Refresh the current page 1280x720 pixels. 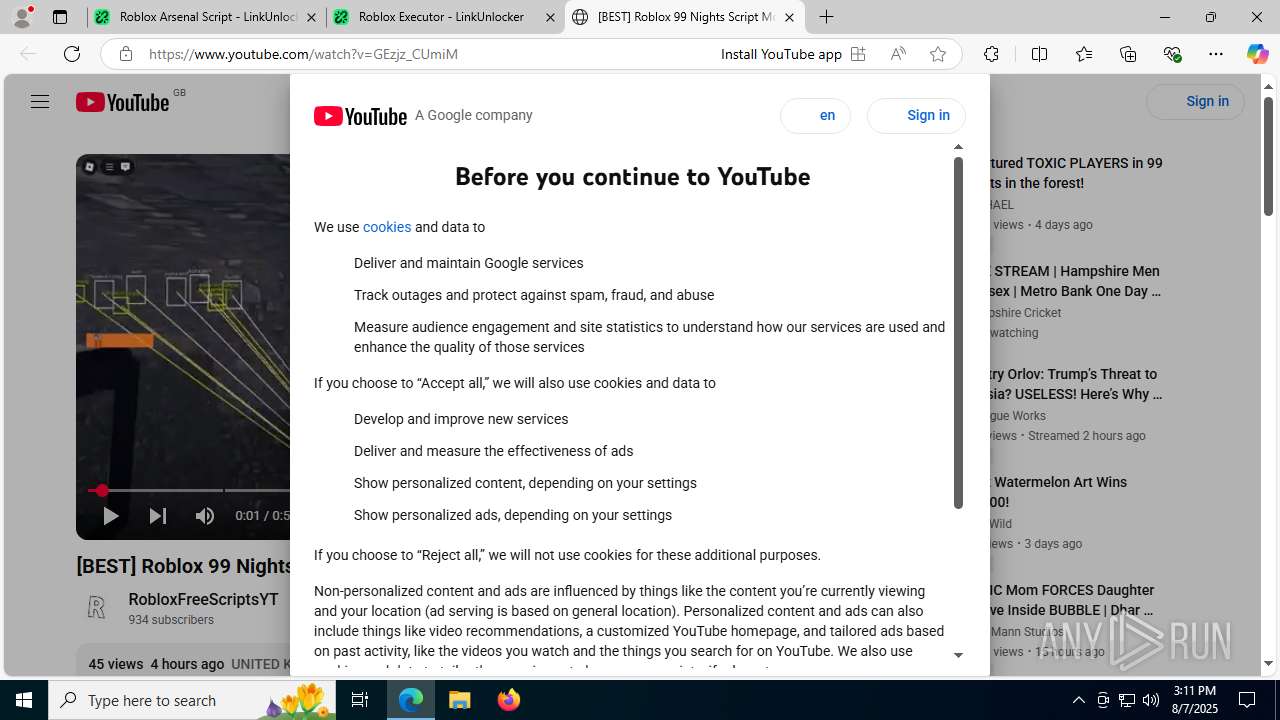(x=72, y=54)
